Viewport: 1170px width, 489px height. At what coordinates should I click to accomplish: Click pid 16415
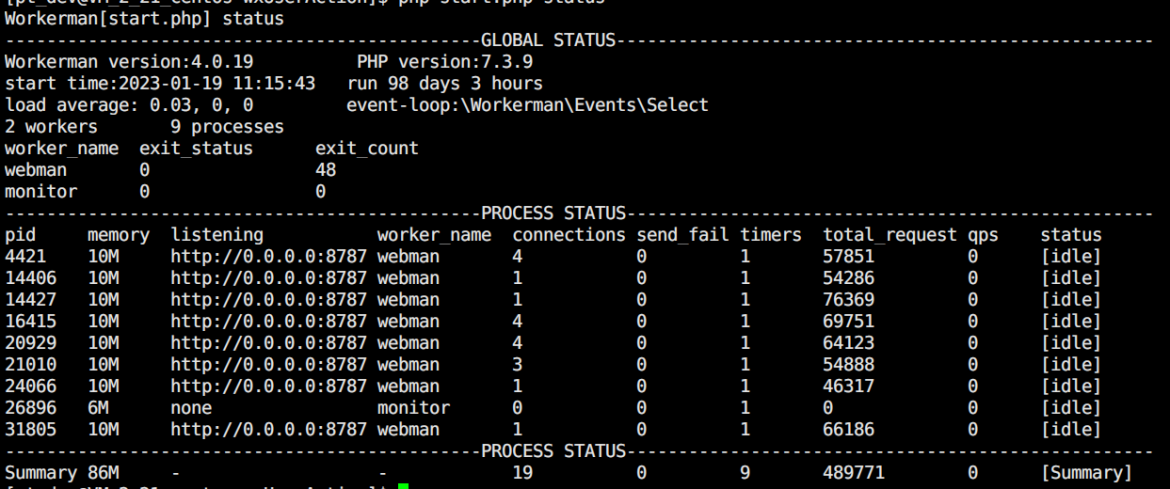pyautogui.click(x=31, y=322)
